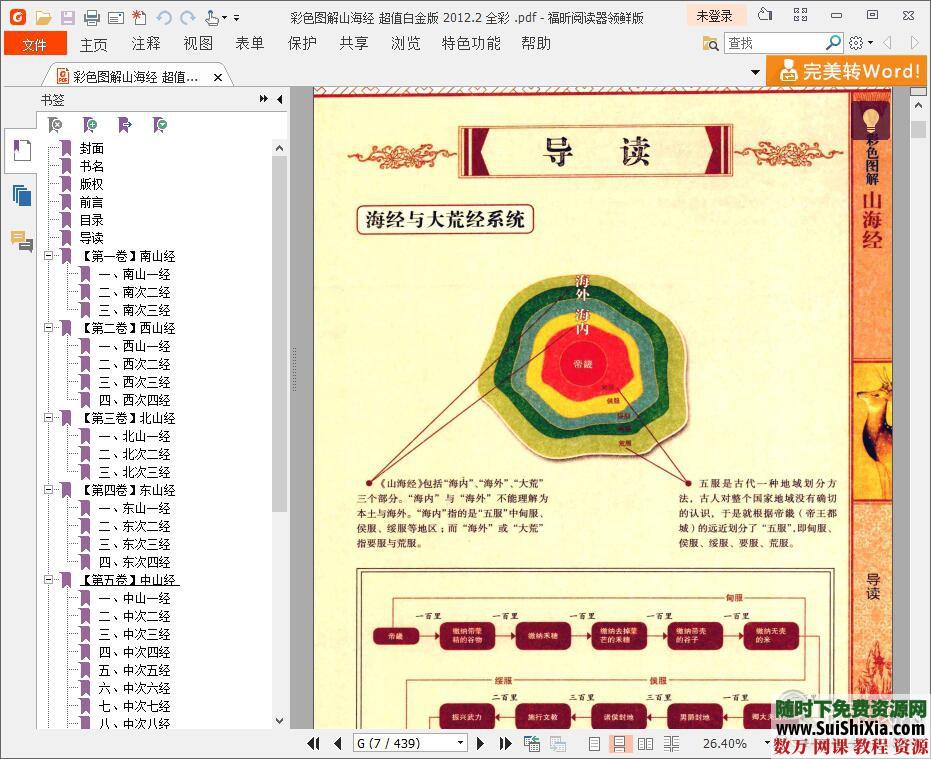Enable single page view in status bar
The height and width of the screenshot is (759, 931).
595,742
